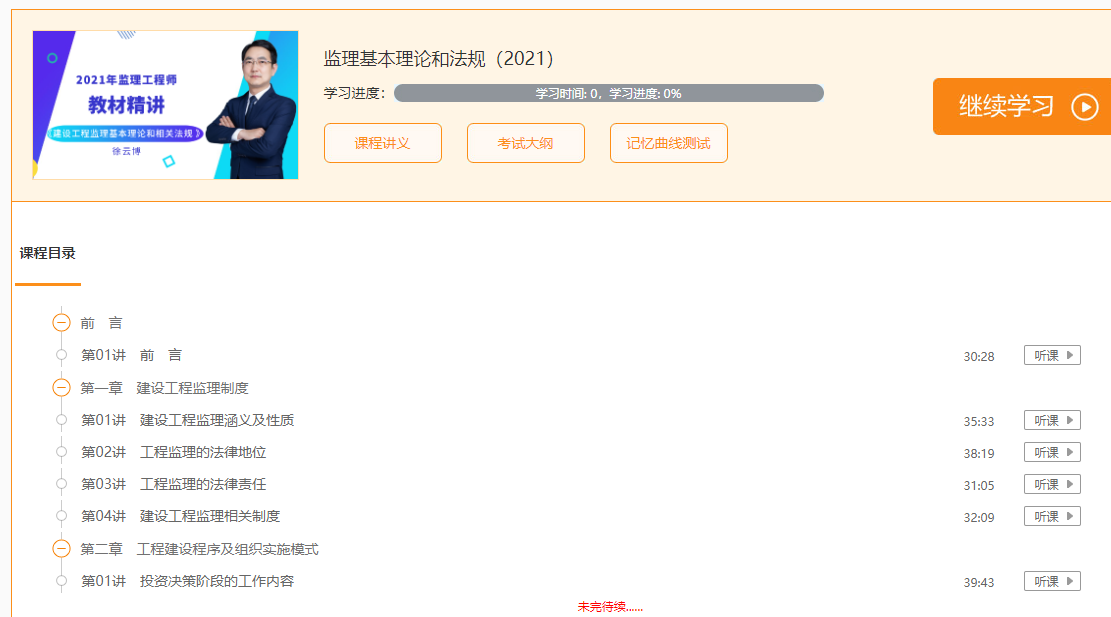Open the 课程讲义 button
Image resolution: width=1111 pixels, height=617 pixels.
[x=382, y=143]
